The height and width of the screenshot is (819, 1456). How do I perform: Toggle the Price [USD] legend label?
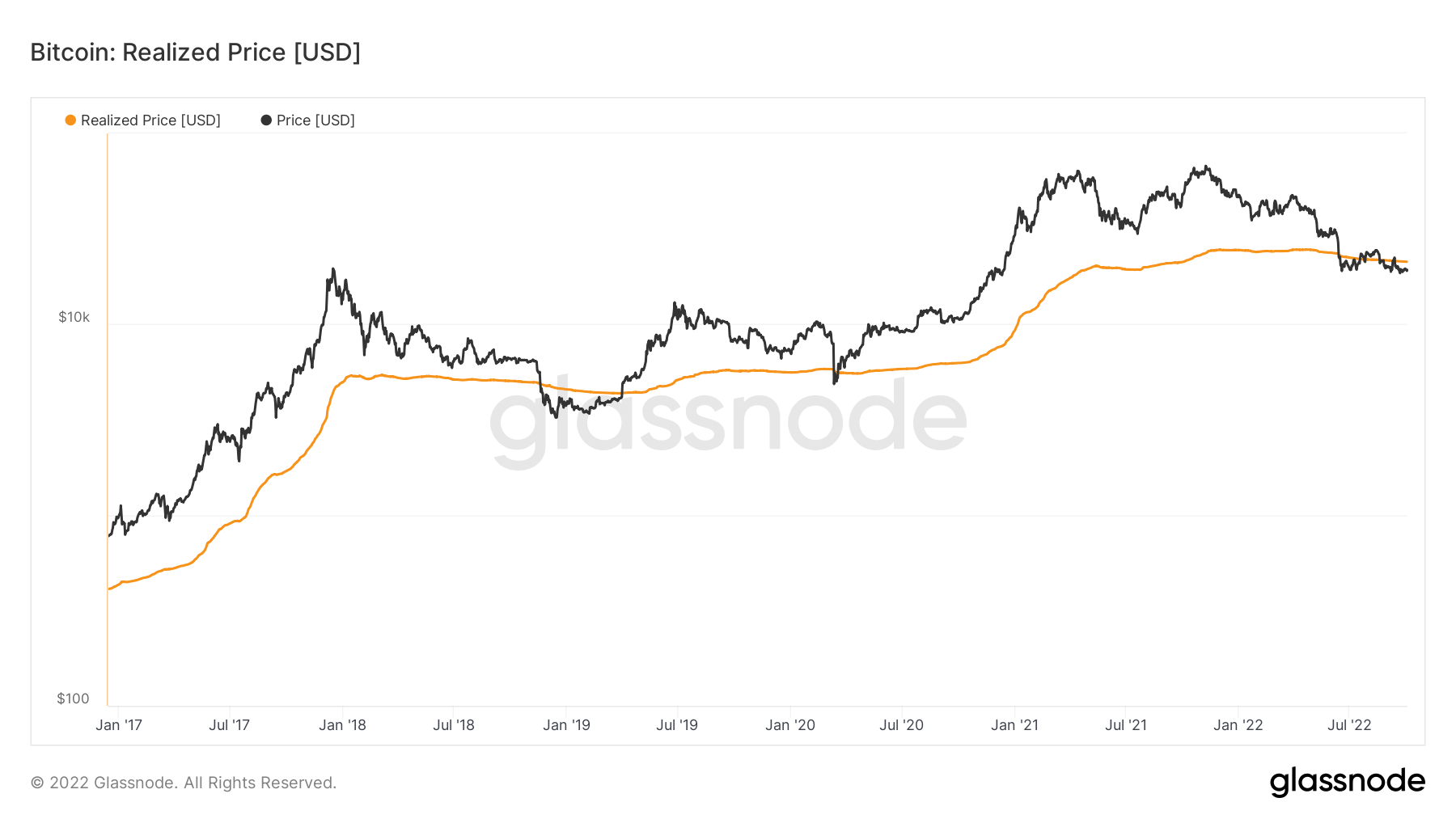(x=315, y=120)
